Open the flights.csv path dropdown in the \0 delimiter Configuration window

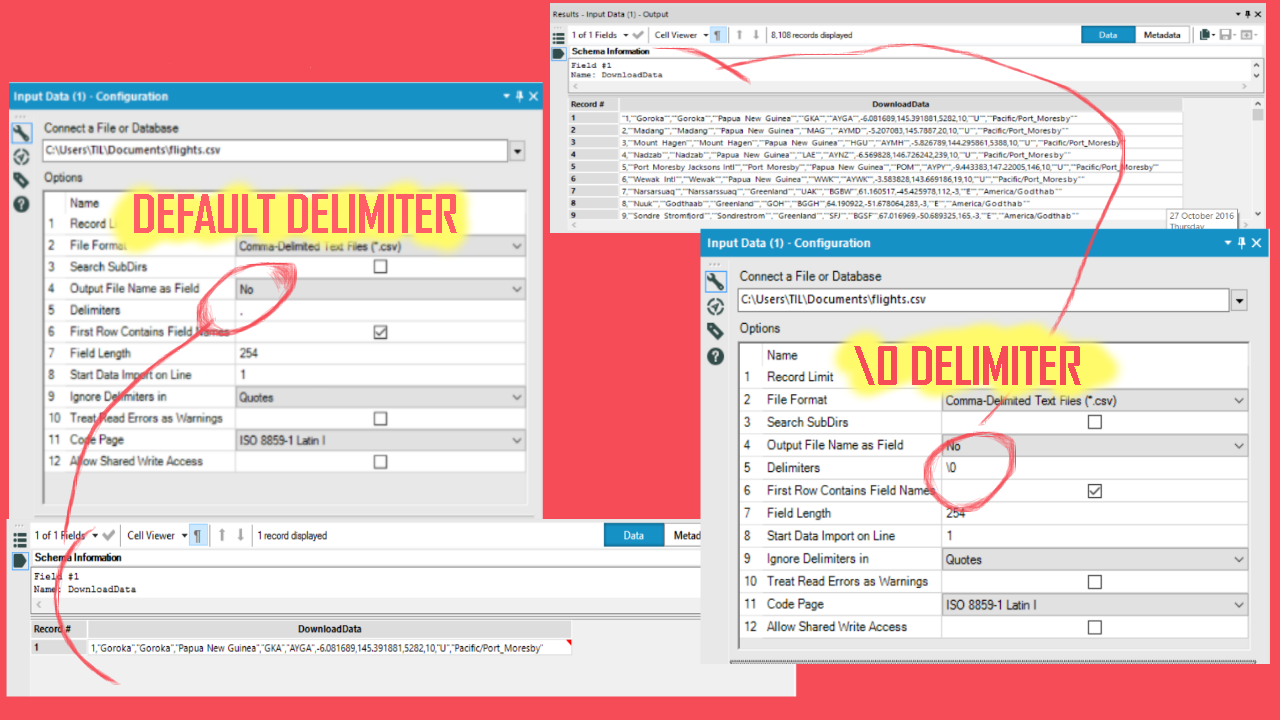1240,300
